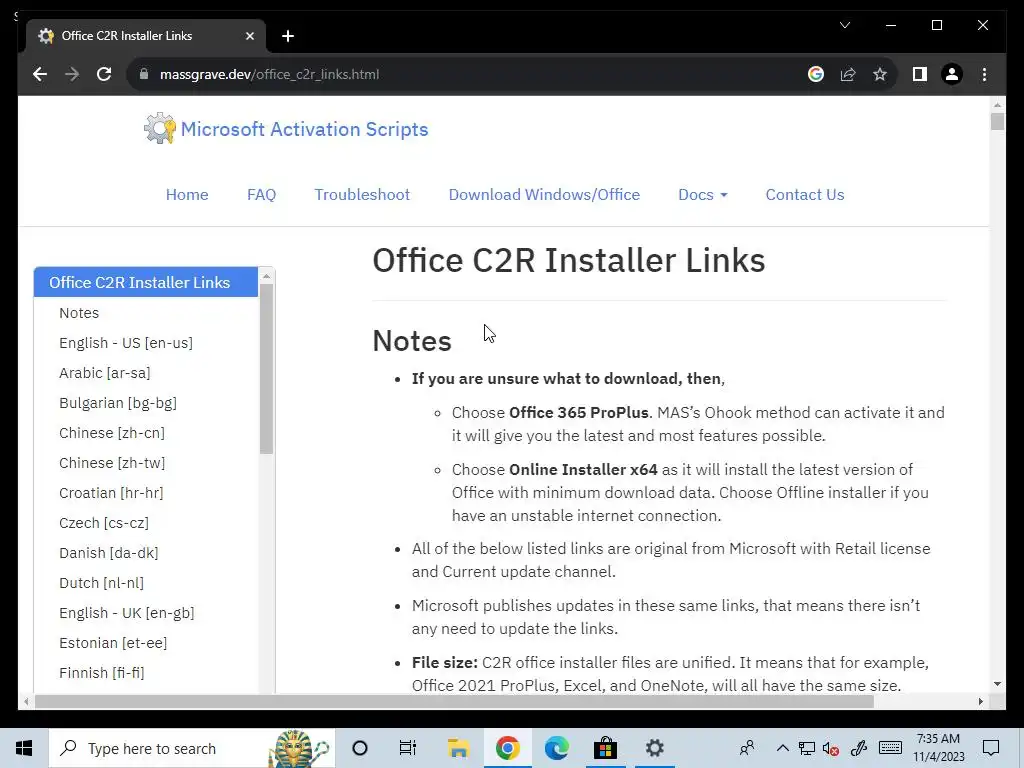Click the muted volume tray icon
The width and height of the screenshot is (1024, 768).
point(831,748)
